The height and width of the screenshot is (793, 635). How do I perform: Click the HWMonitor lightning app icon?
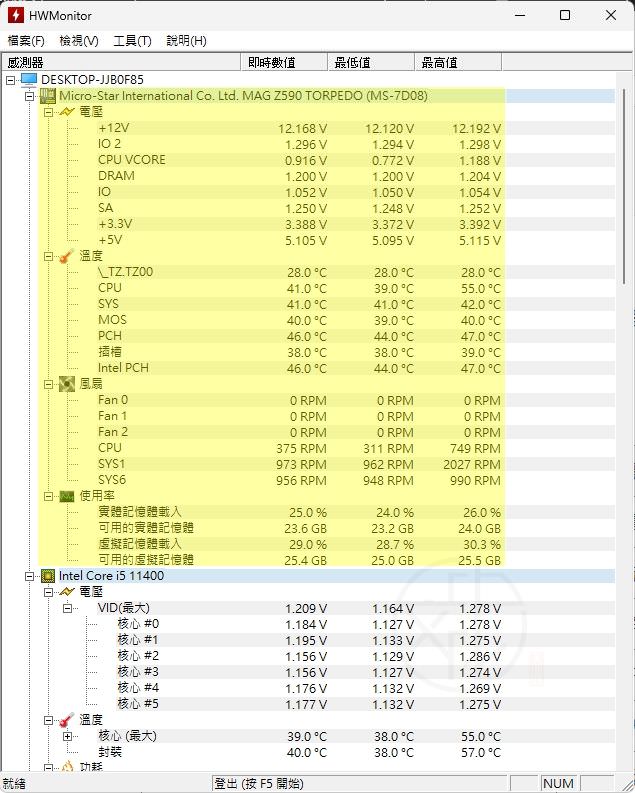click(x=16, y=15)
